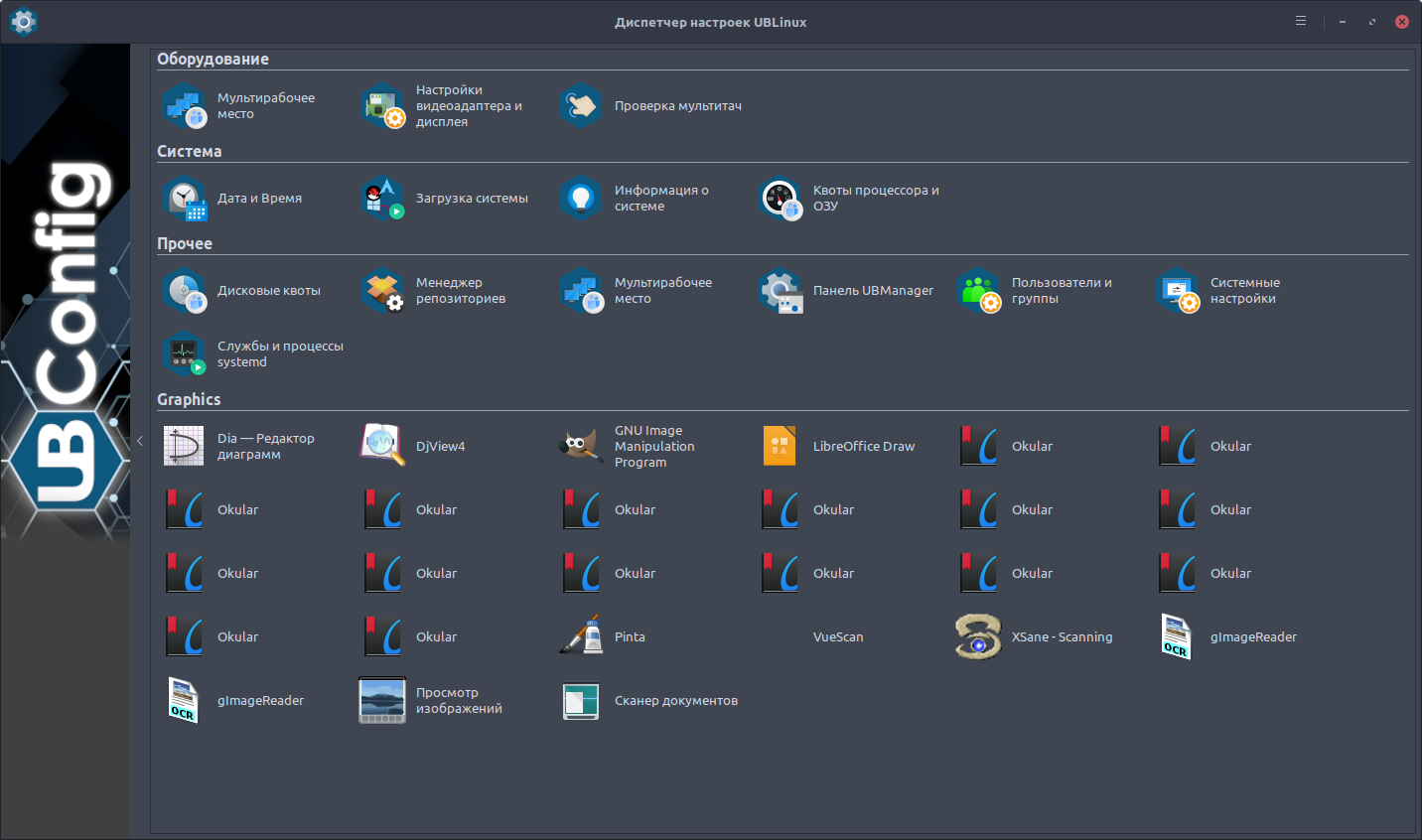Launch the Pinta paint application icon
The width and height of the screenshot is (1422, 840).
click(581, 637)
